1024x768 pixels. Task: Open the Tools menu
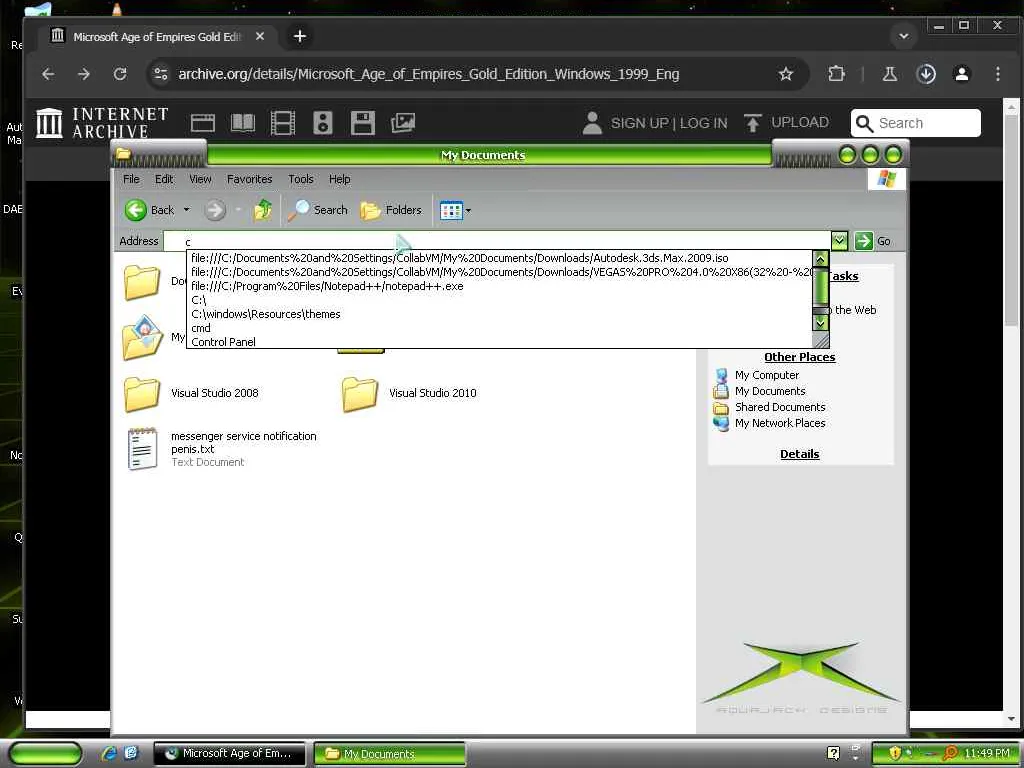tap(300, 179)
